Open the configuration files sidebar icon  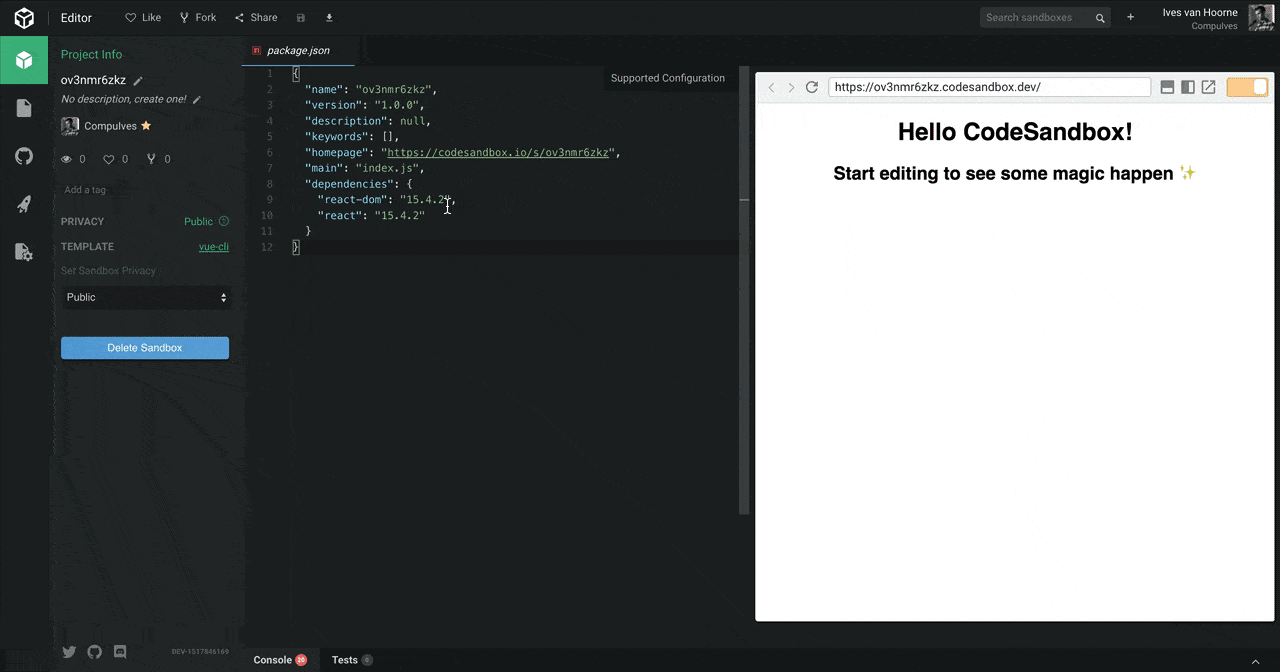(24, 252)
